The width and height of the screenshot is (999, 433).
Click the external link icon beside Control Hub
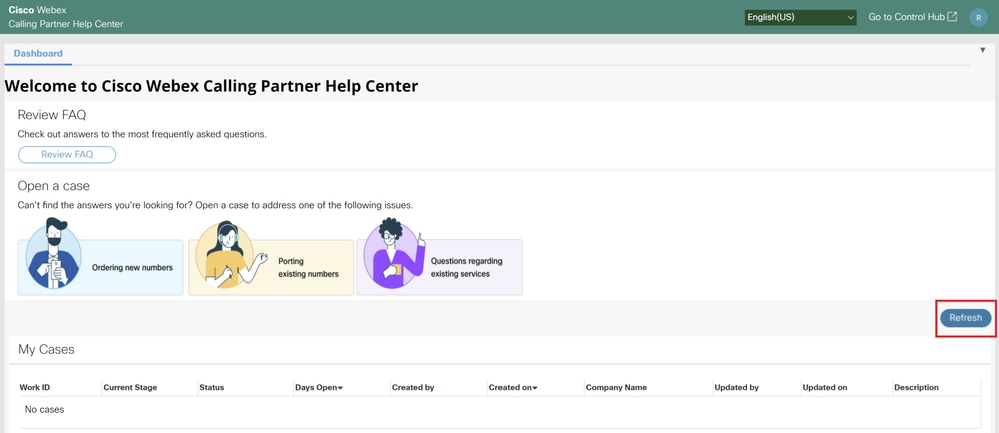click(952, 17)
